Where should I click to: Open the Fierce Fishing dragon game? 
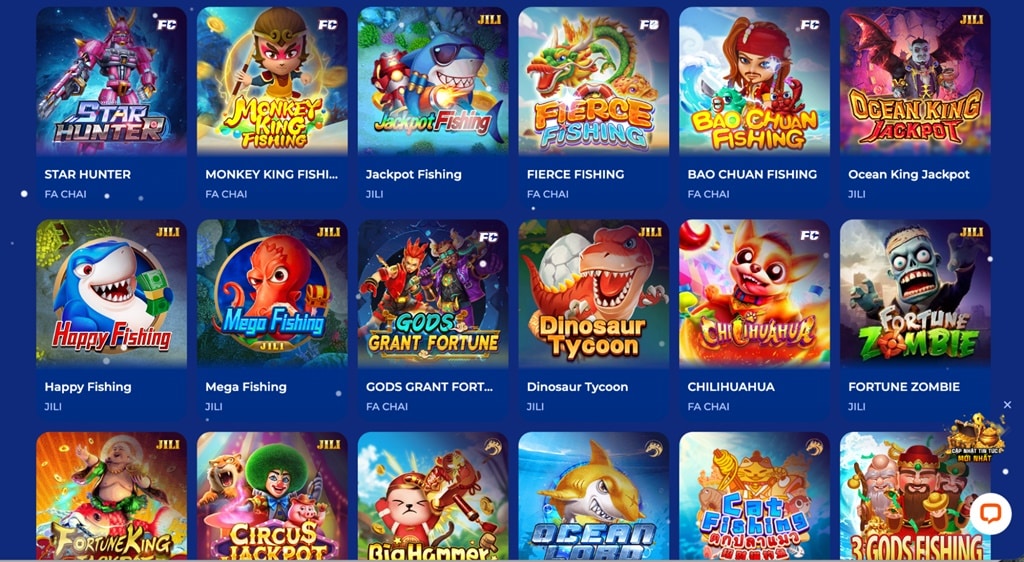coord(594,81)
